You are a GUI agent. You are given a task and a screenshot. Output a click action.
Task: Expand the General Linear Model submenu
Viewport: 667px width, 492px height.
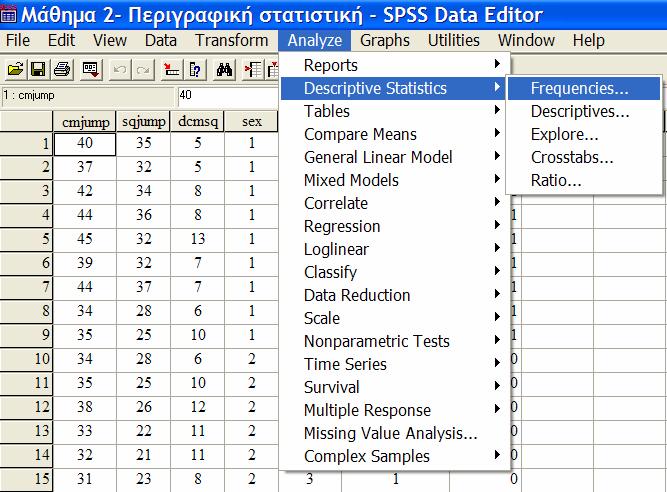point(394,157)
